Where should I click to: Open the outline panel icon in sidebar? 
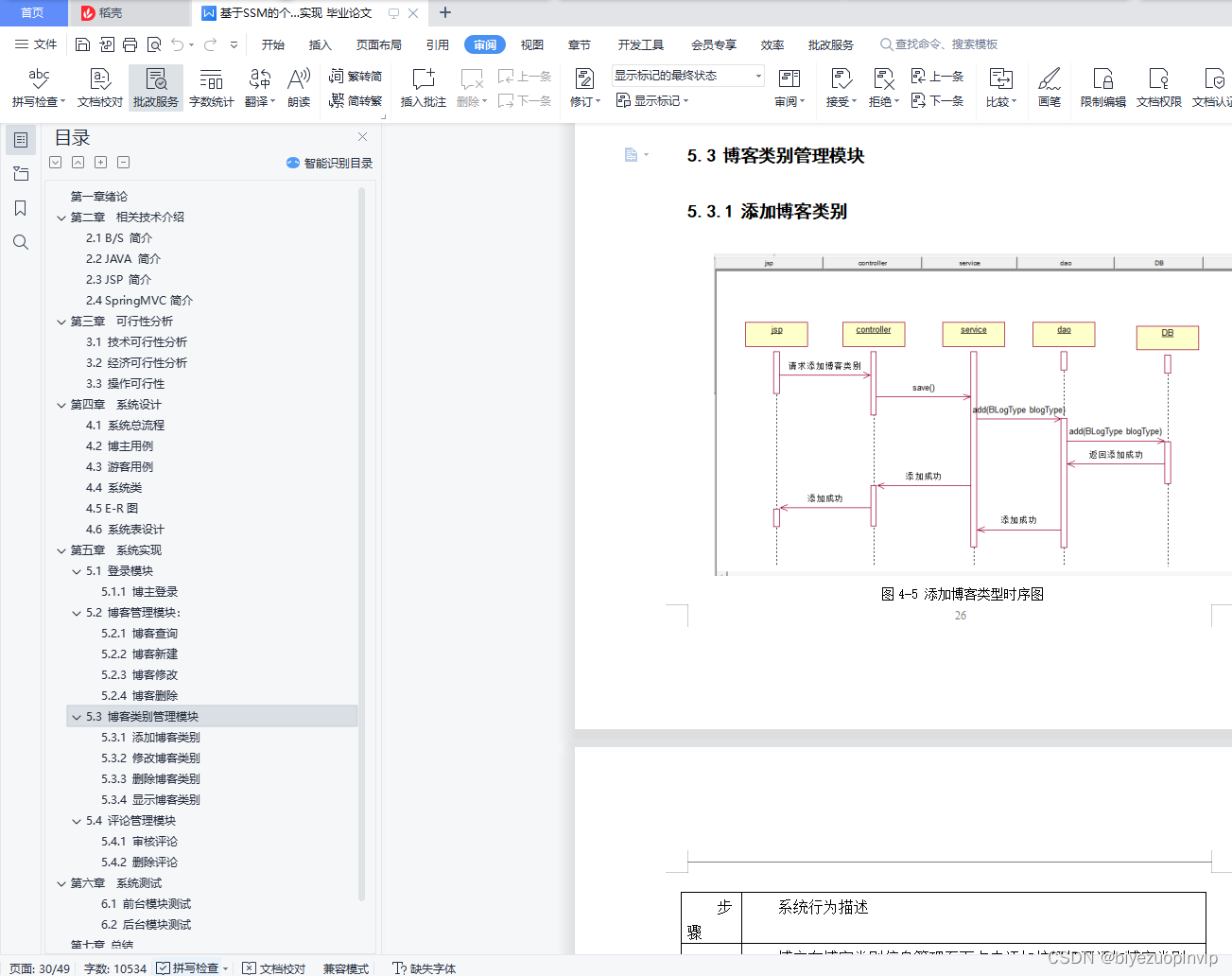[21, 140]
